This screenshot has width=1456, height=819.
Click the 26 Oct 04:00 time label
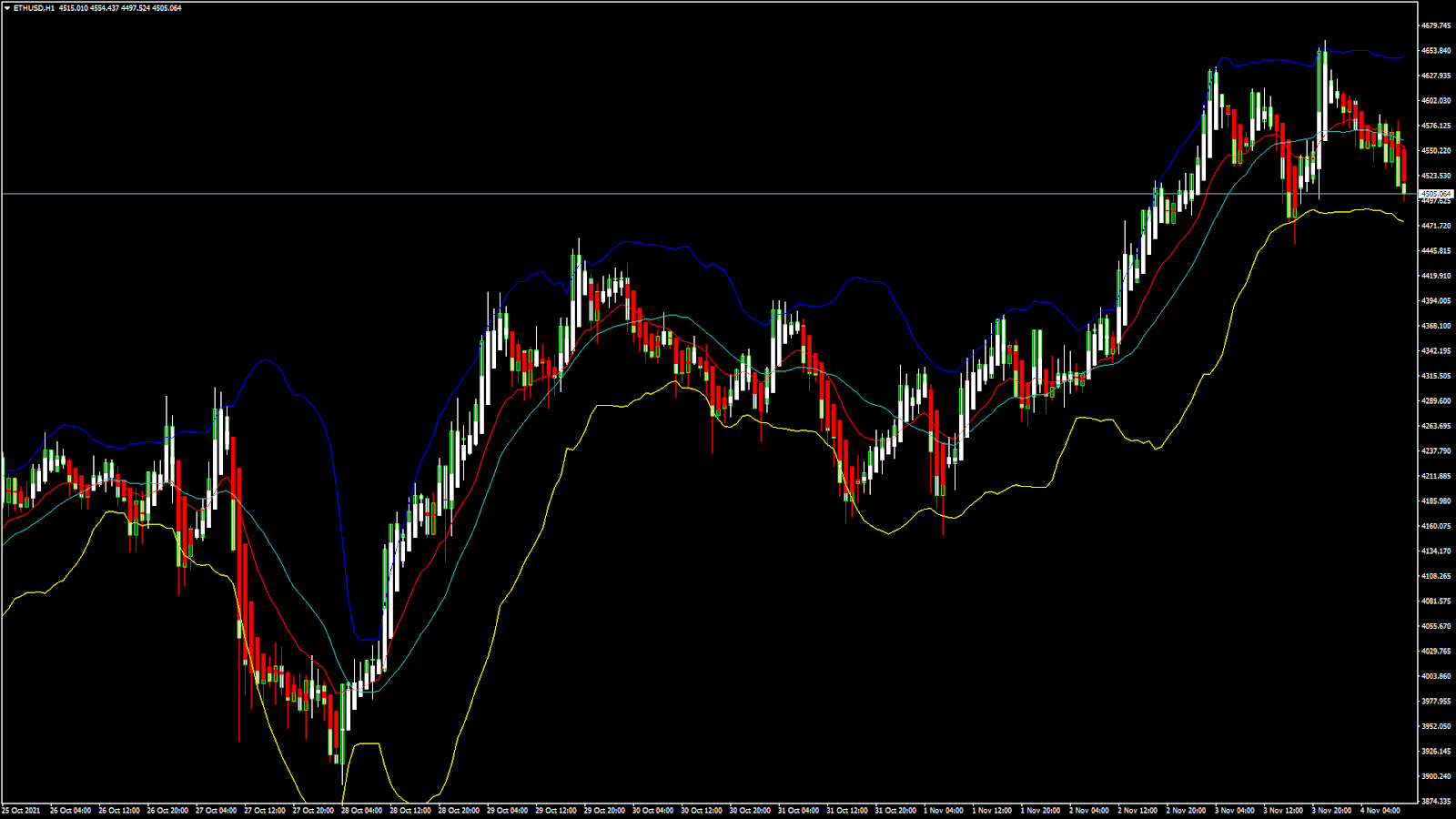[70, 810]
